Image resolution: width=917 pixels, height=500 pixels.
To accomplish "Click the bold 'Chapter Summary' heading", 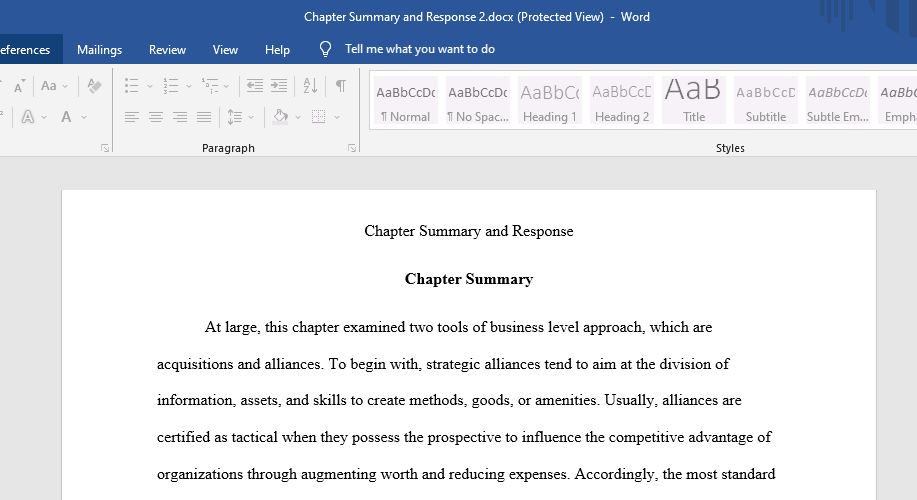I will click(x=468, y=279).
